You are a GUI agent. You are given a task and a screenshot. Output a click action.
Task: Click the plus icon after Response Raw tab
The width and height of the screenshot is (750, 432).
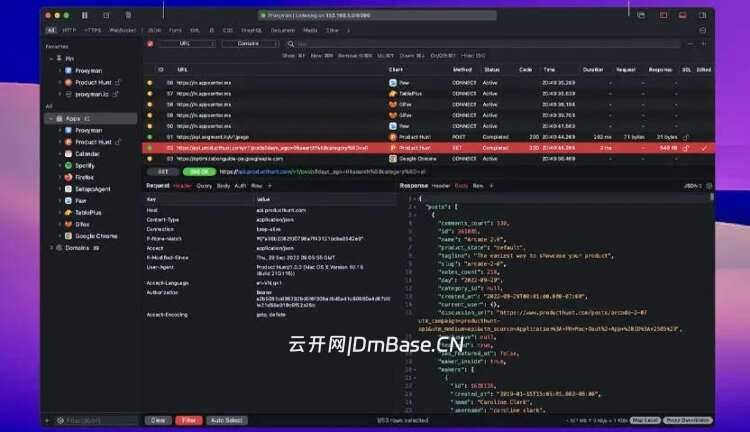[491, 186]
